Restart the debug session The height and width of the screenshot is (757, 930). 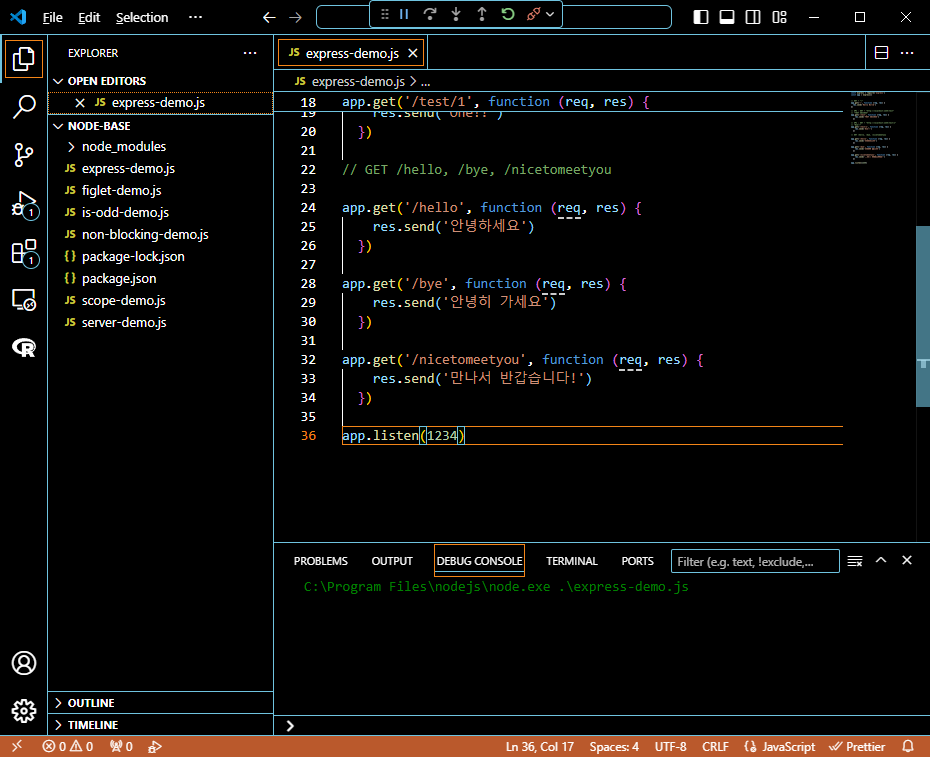(508, 14)
